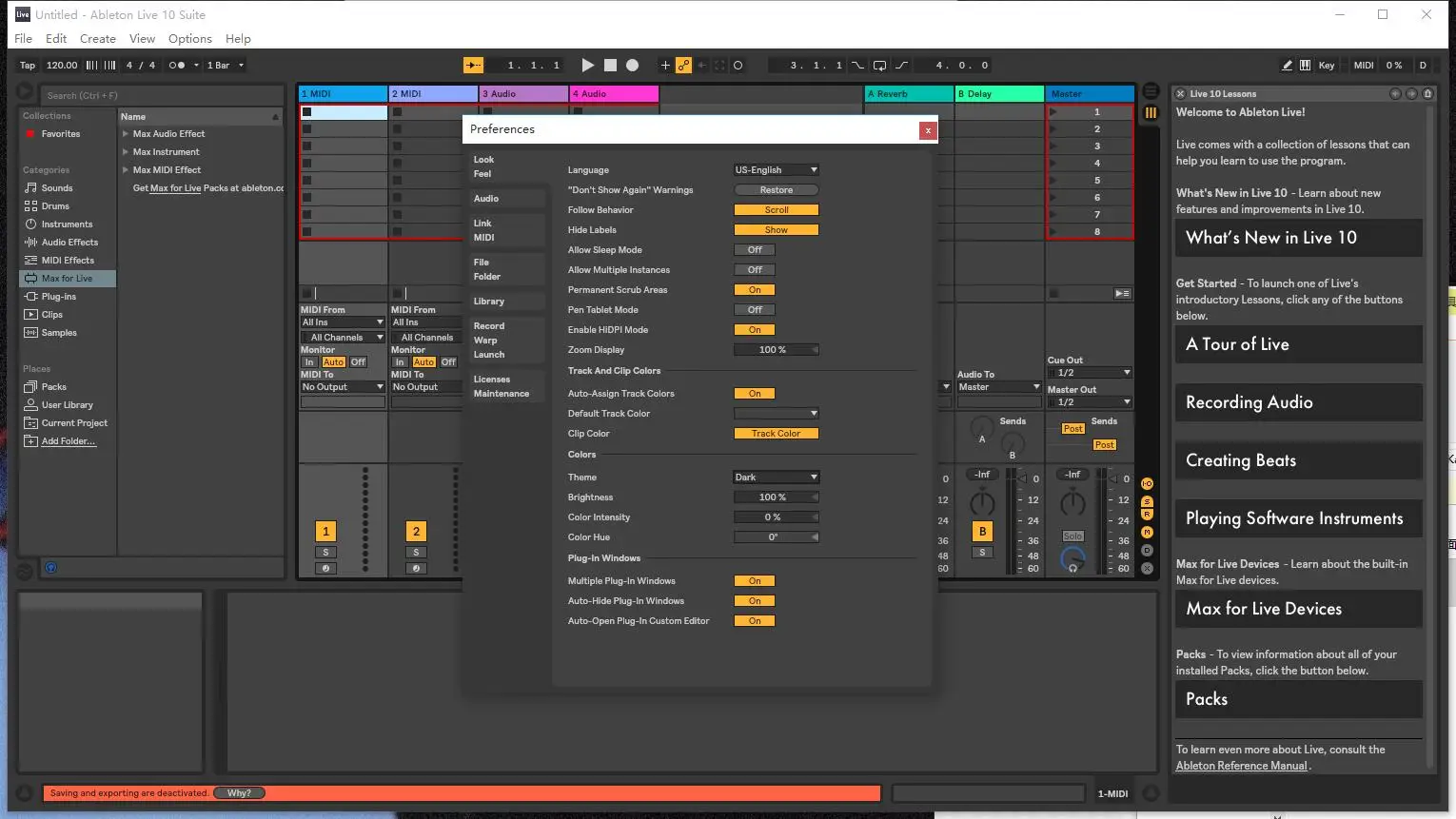Toggle Auto-Open Plug-In Custom Editor
Screen dimensions: 1456x819
pos(755,620)
